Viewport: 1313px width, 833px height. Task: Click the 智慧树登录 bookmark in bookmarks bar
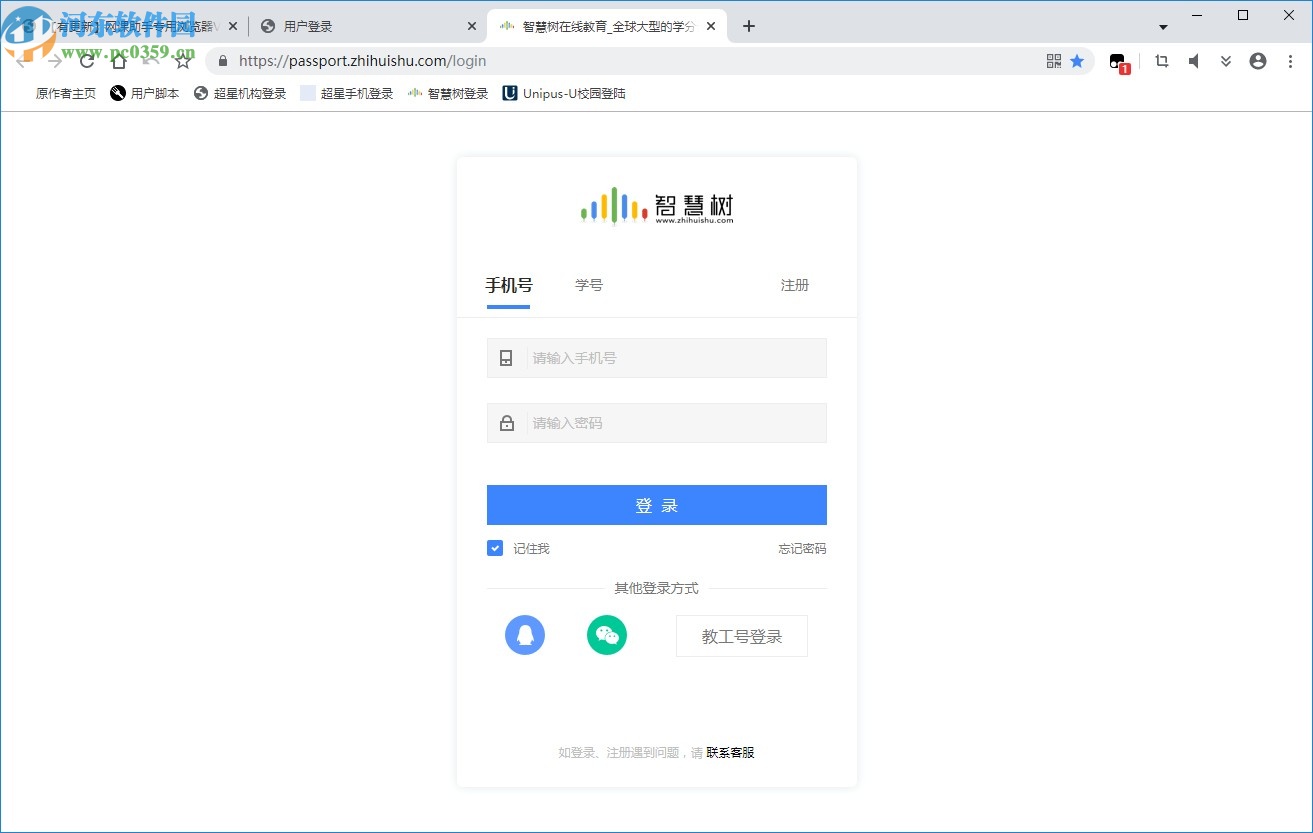point(447,93)
